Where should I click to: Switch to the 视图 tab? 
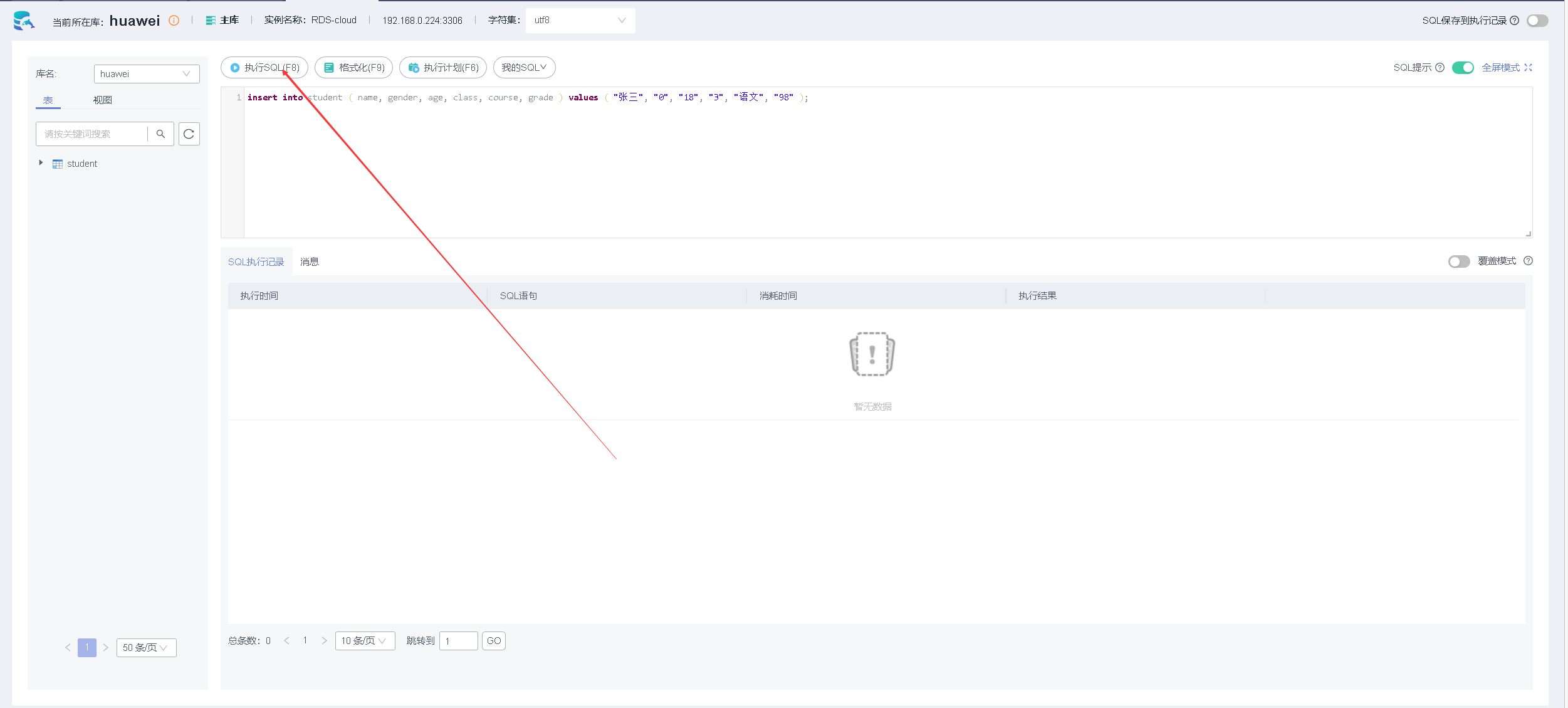103,100
